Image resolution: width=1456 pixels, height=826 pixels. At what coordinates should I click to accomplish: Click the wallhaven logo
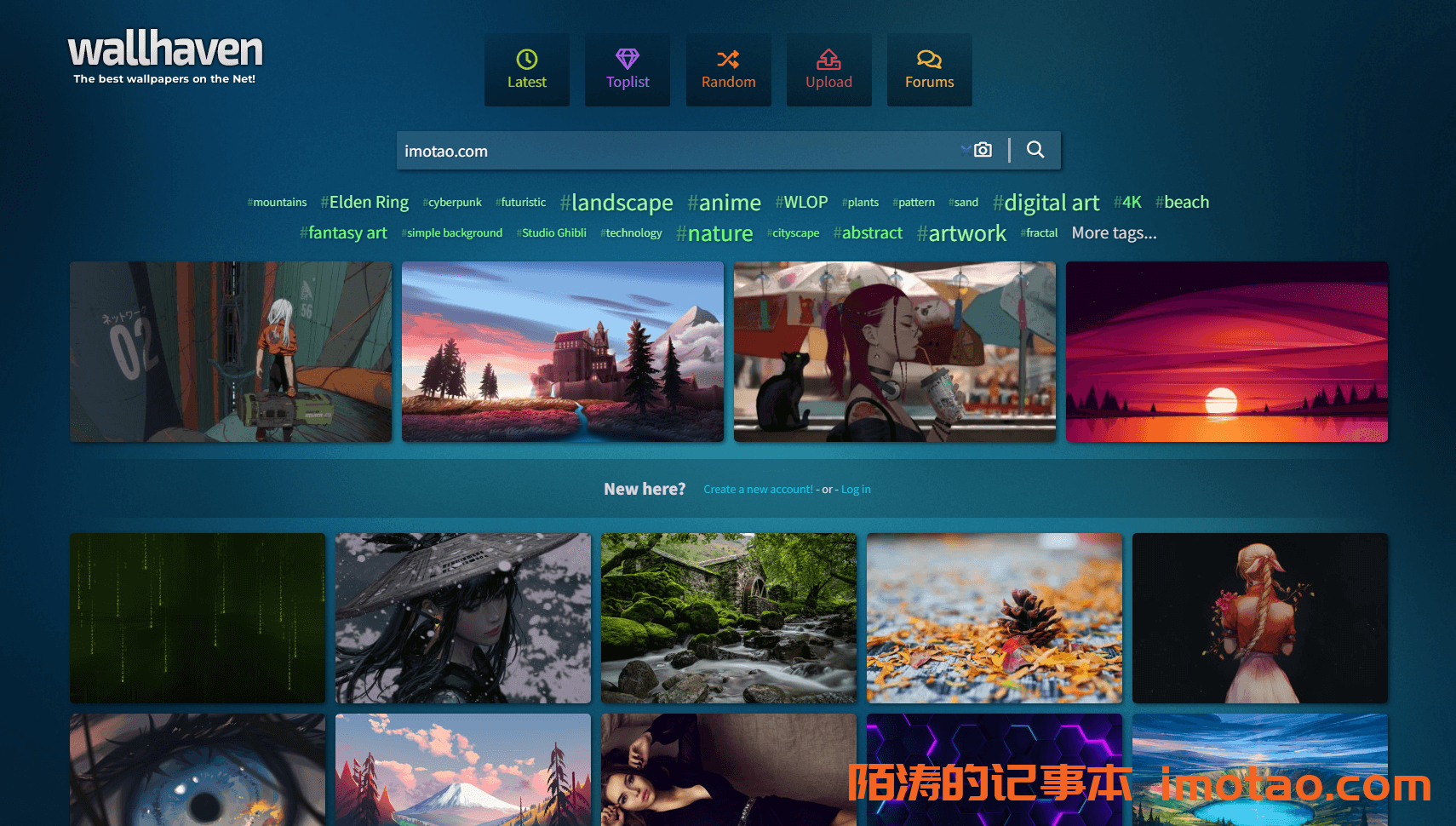tap(165, 50)
